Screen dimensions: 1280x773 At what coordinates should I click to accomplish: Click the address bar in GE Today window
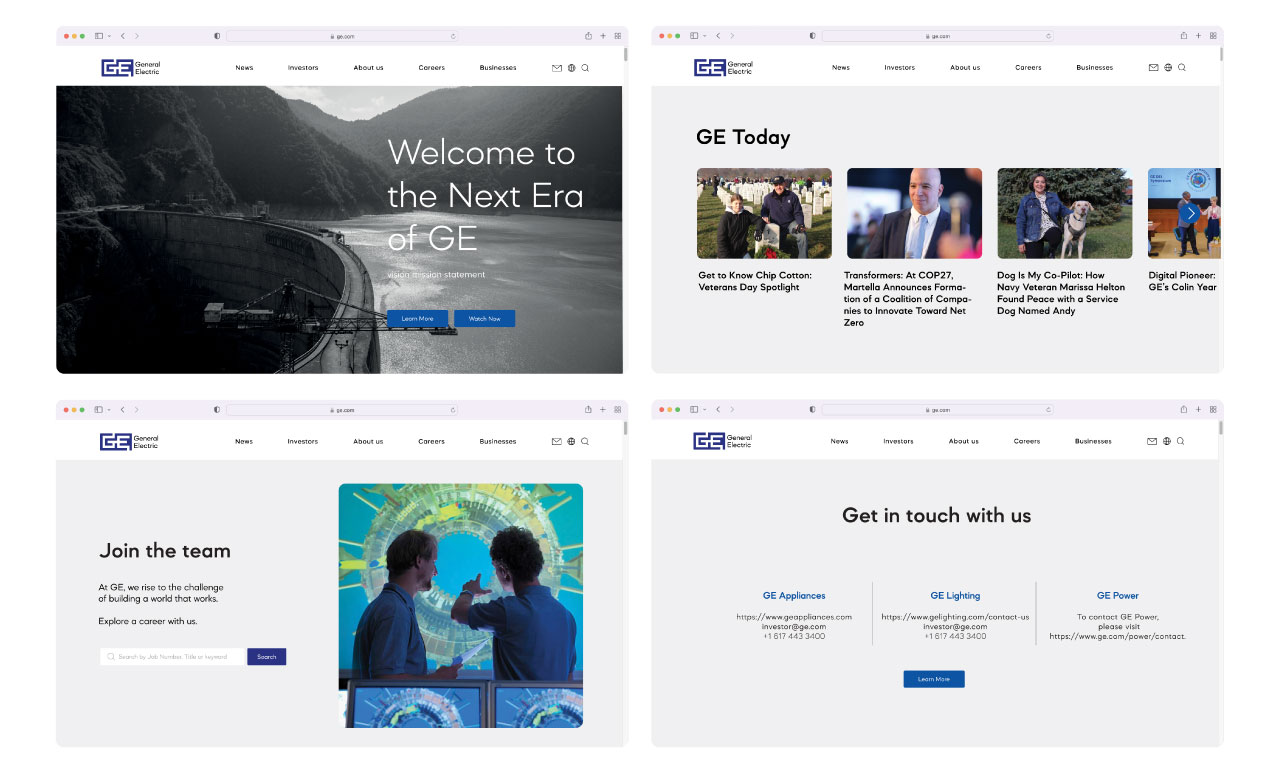[x=939, y=36]
